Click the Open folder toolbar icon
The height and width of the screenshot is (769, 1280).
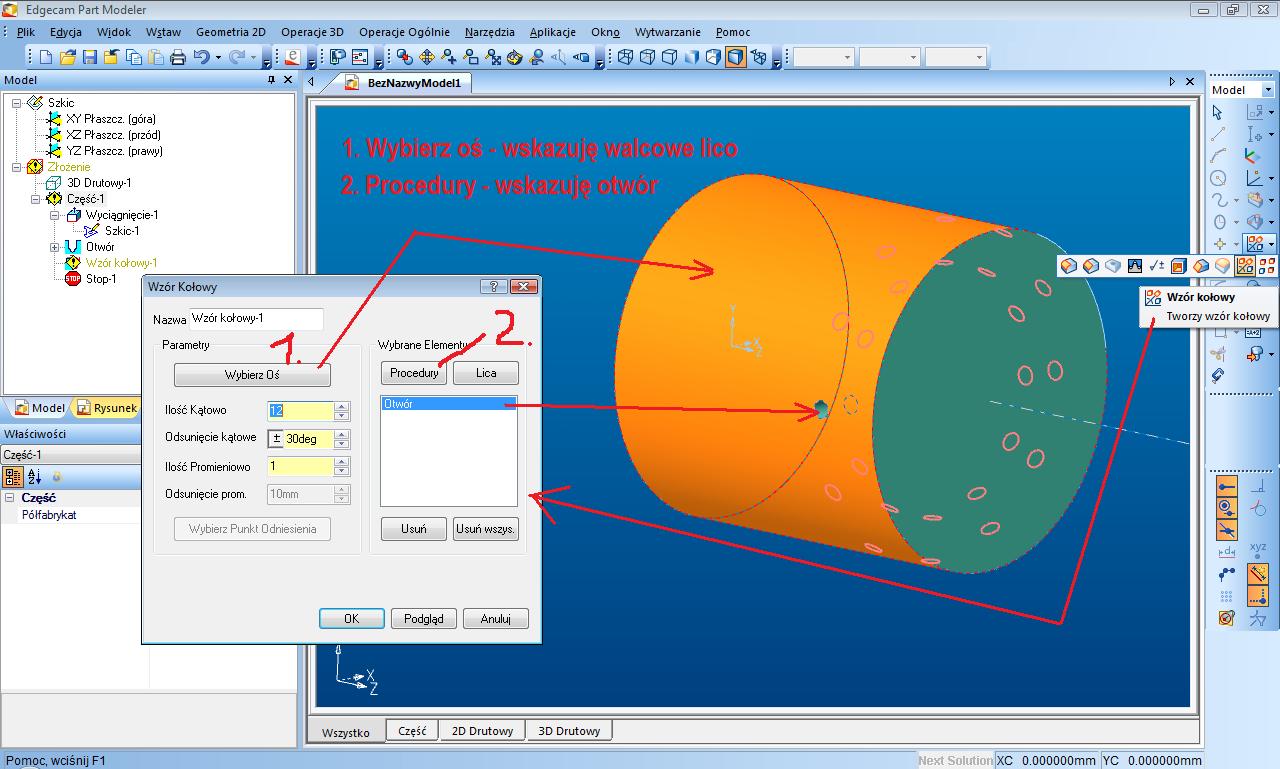click(68, 57)
